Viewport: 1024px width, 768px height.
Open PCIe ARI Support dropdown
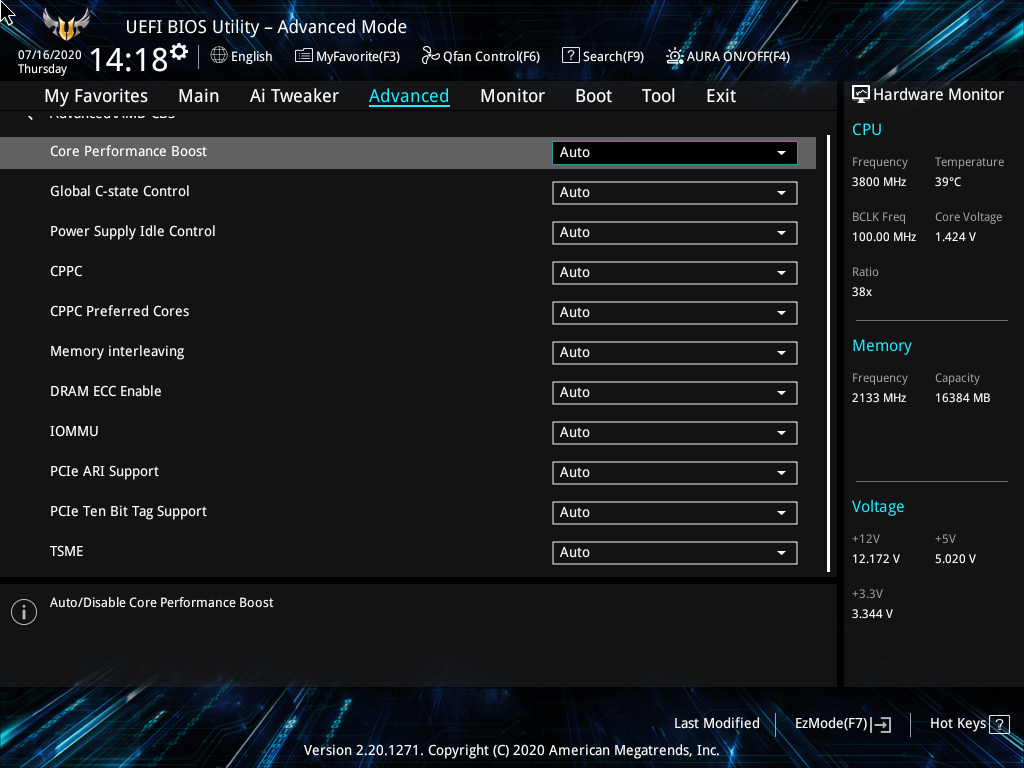point(675,472)
